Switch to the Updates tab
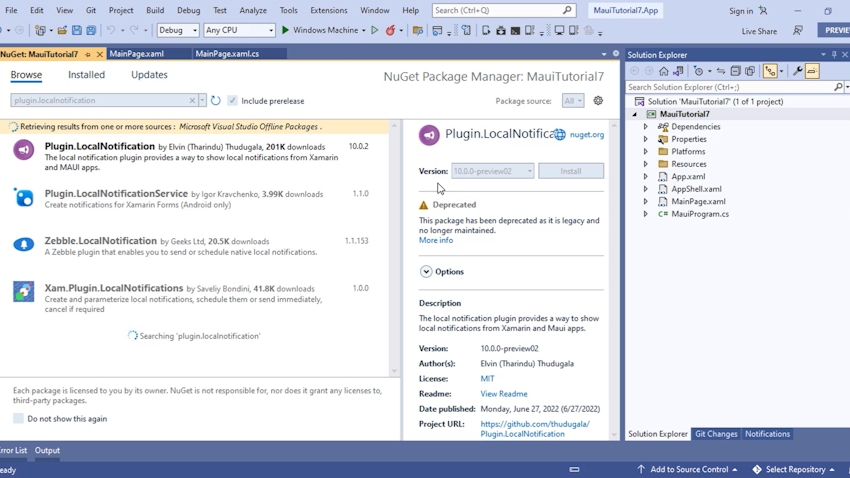This screenshot has width=850, height=478. pos(149,75)
